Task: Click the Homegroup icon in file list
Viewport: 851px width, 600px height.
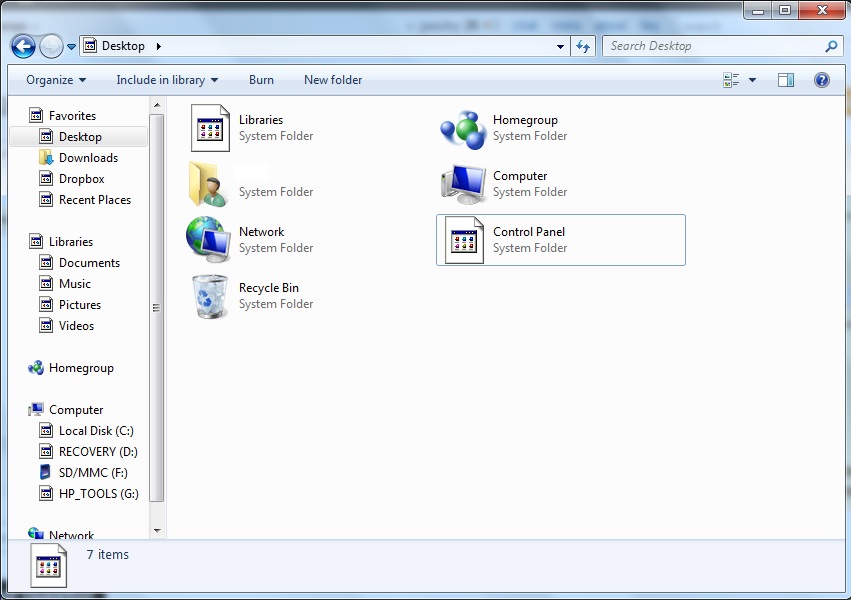Action: pos(464,128)
